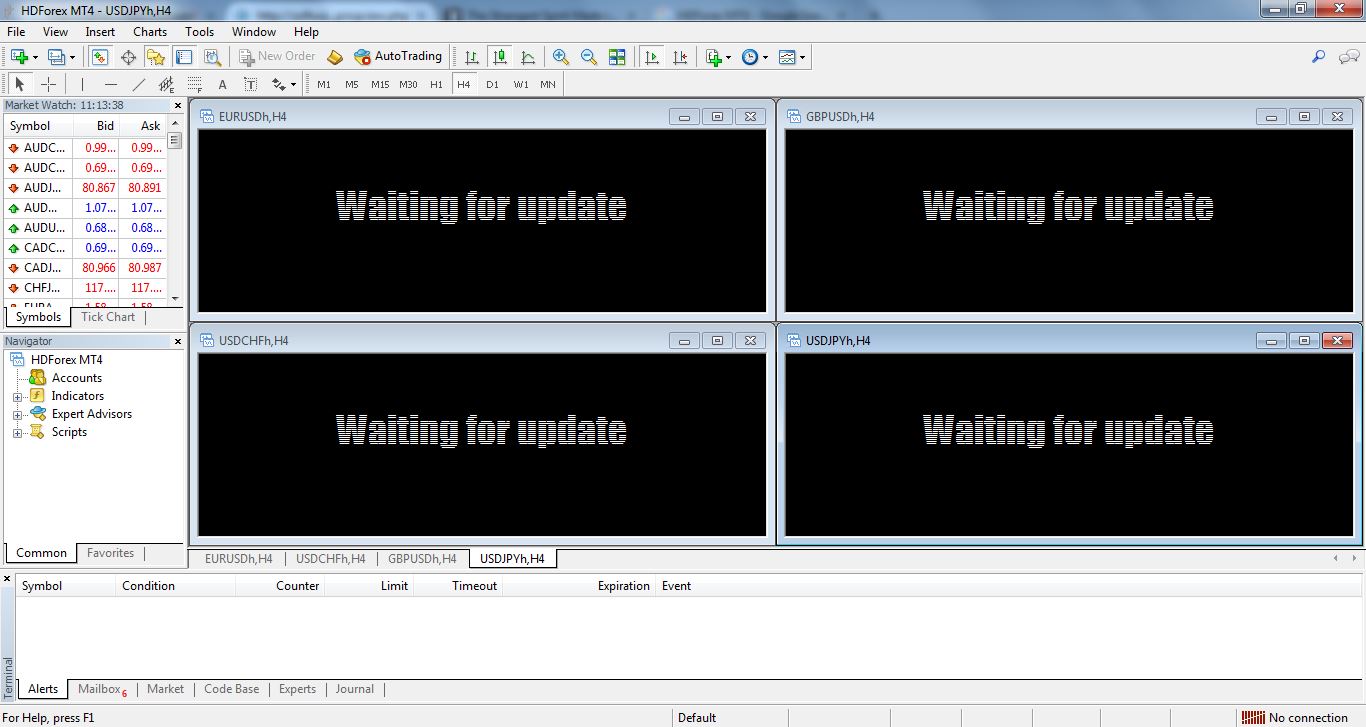The width and height of the screenshot is (1366, 727).
Task: Toggle chart shift
Action: (x=682, y=57)
